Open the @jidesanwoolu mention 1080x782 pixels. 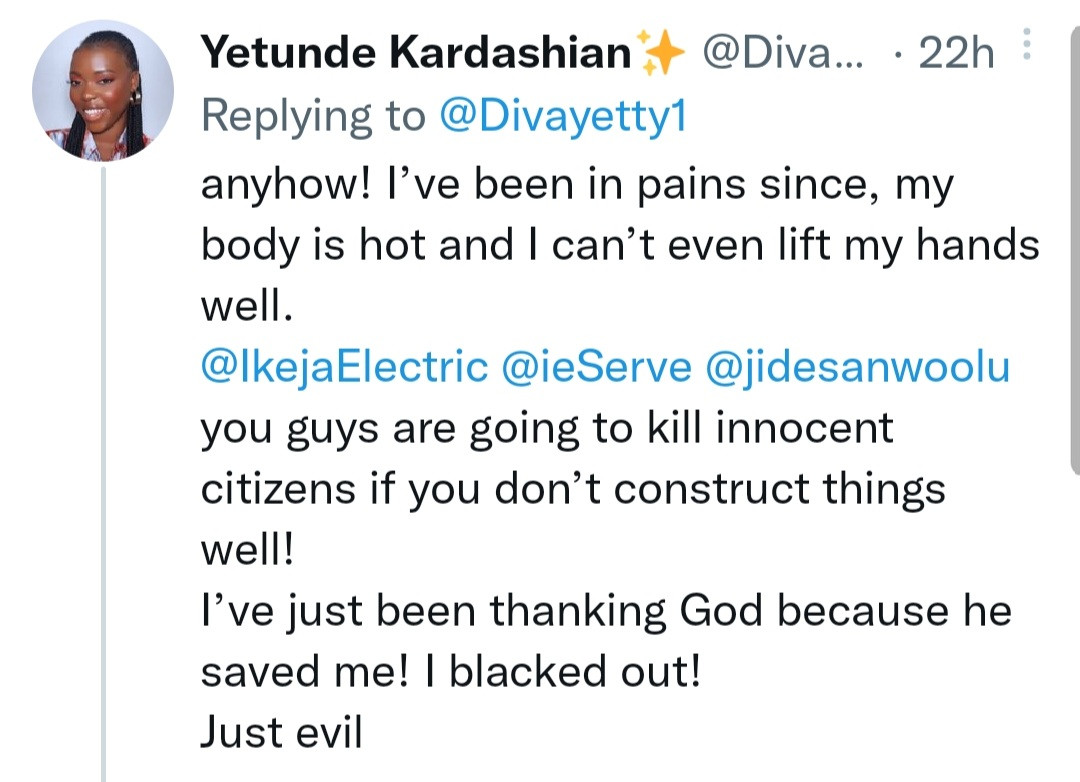tap(858, 368)
